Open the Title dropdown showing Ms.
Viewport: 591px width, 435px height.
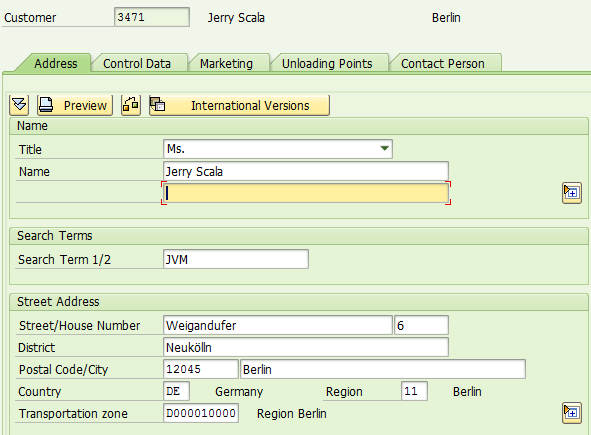278,149
